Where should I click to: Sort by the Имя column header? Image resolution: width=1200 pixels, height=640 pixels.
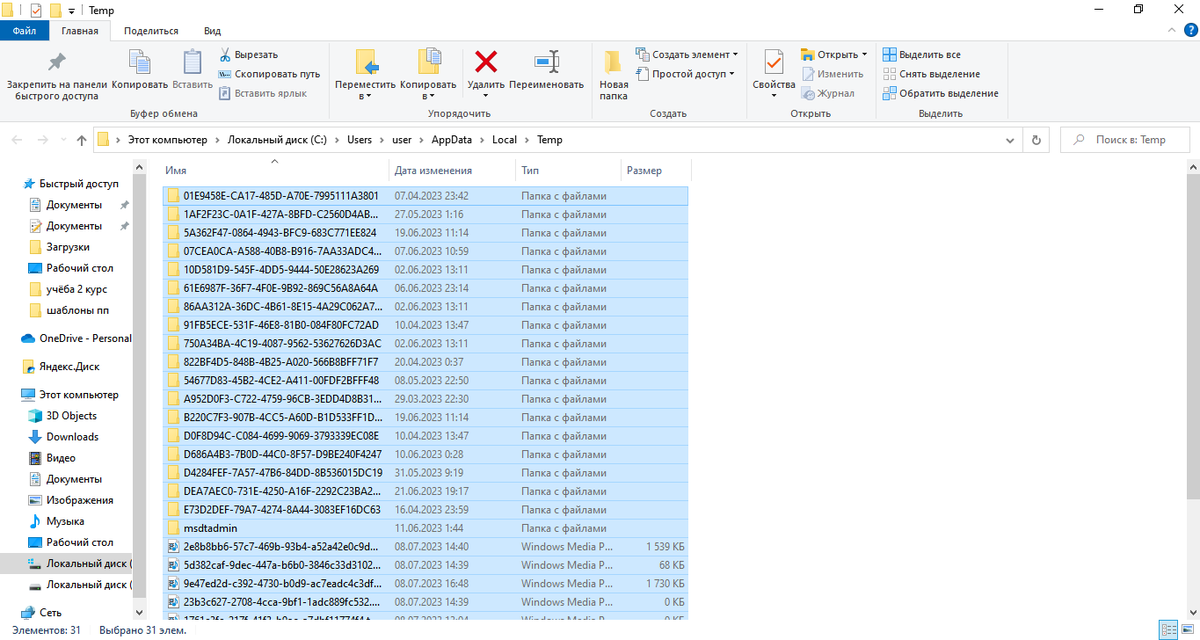(x=274, y=170)
